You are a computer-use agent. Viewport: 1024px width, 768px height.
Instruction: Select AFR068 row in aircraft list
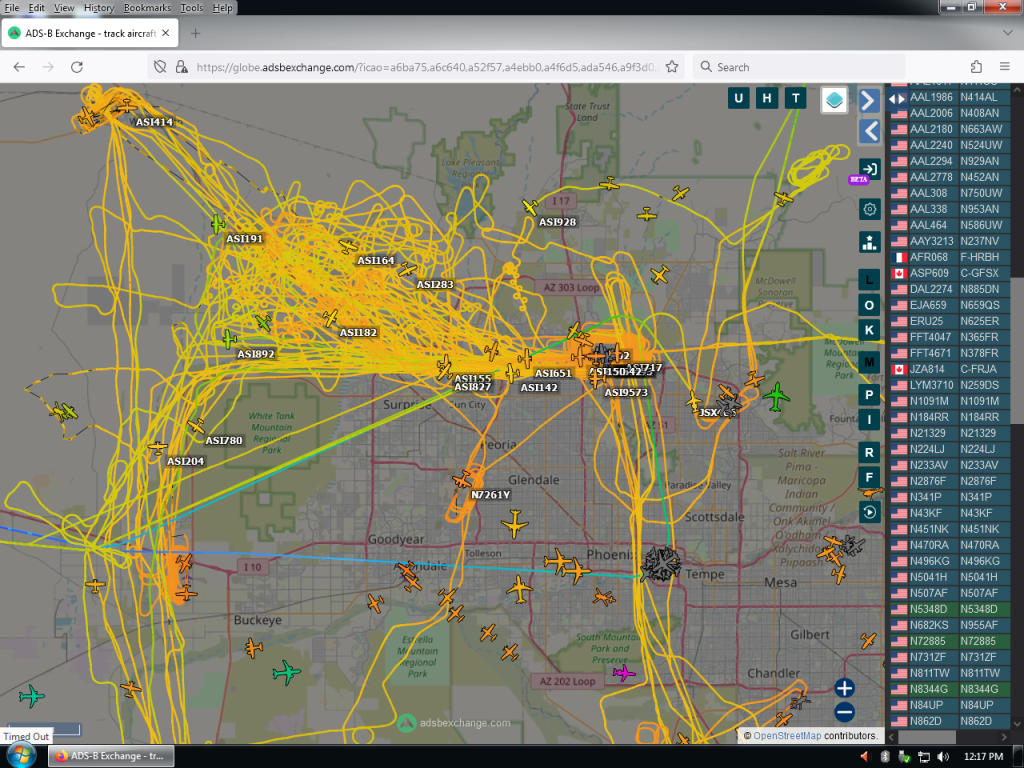pyautogui.click(x=951, y=257)
